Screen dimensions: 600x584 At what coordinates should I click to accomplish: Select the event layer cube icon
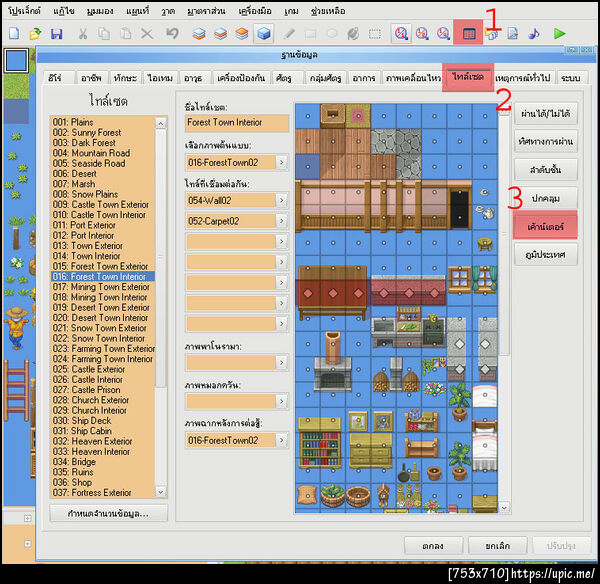(264, 34)
